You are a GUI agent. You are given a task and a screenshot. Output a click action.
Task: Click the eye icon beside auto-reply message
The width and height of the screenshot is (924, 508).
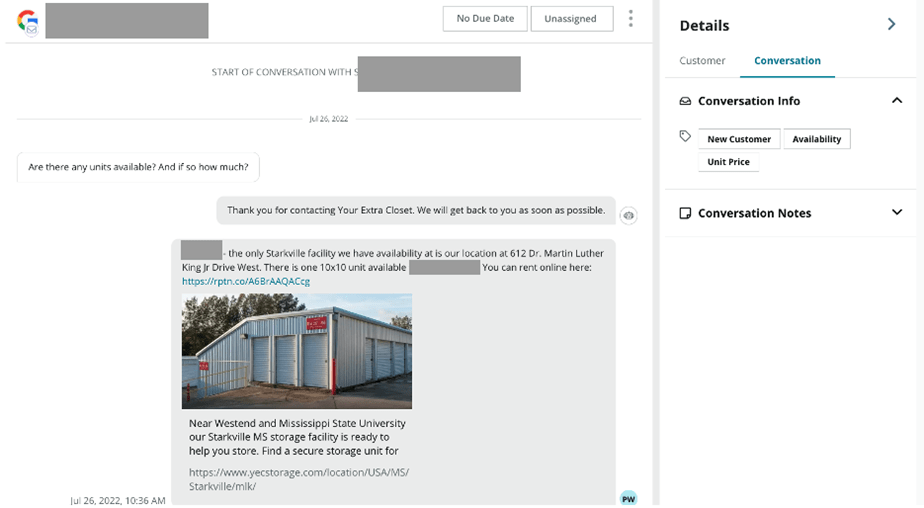[628, 216]
